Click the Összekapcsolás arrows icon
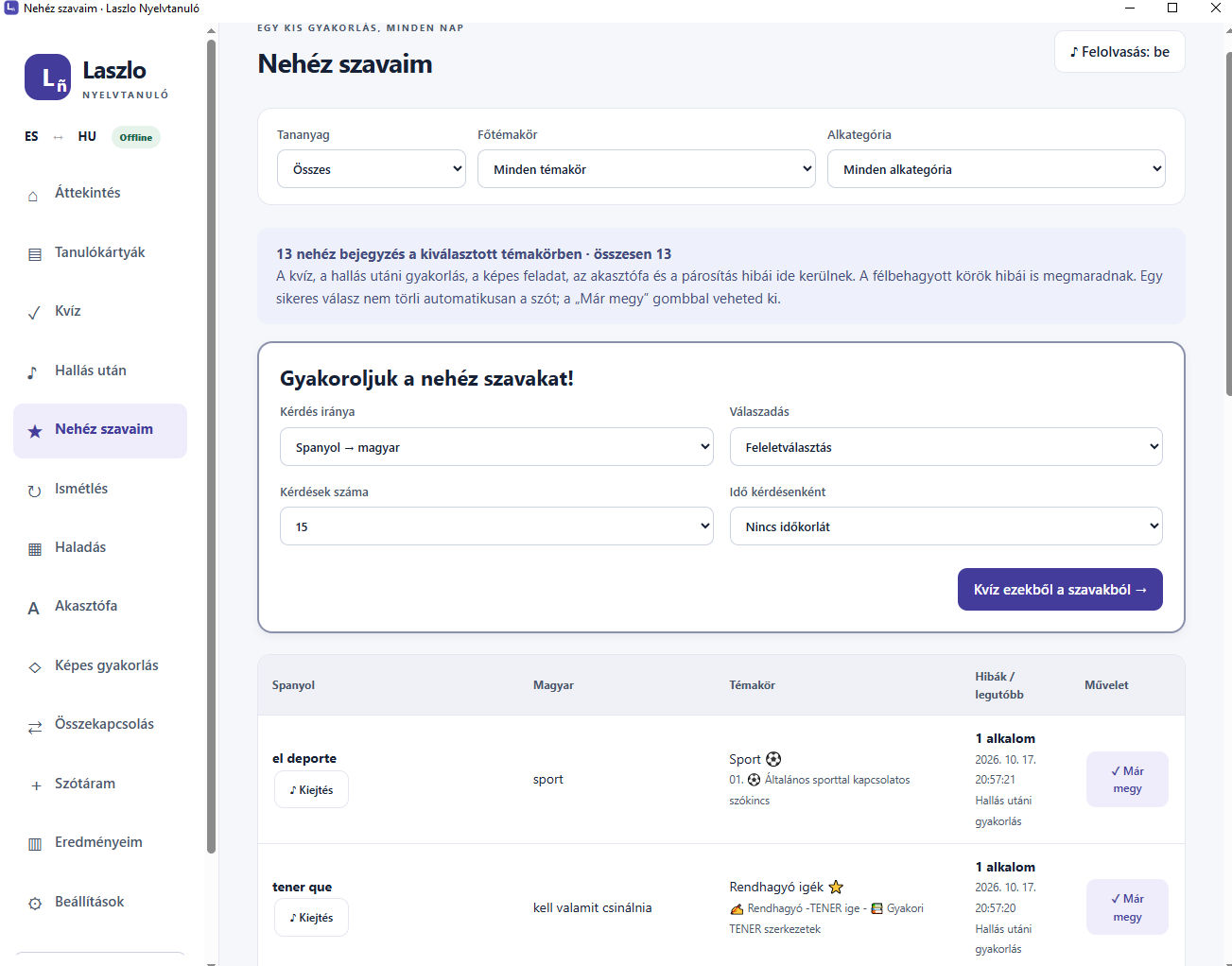Screen dimensions: 1232x966 (35, 726)
